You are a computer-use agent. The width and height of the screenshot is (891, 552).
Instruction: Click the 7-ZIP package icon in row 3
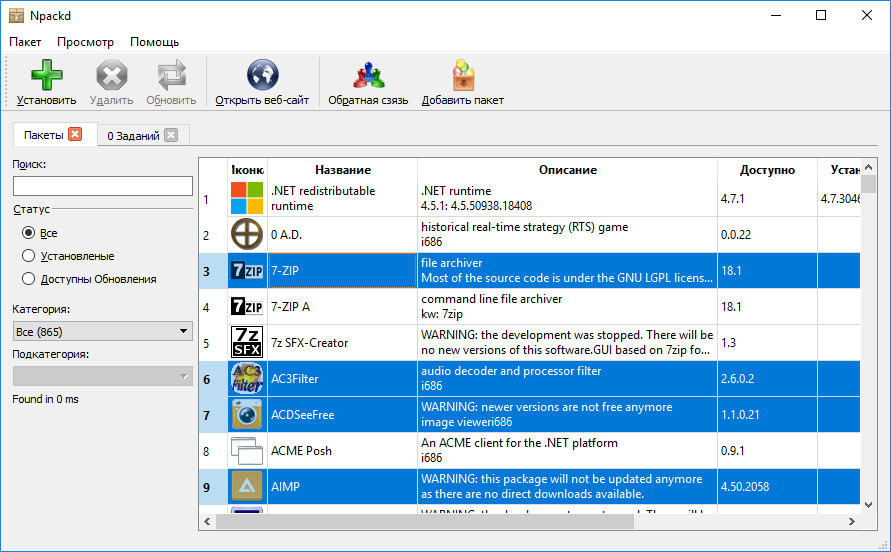coord(247,271)
